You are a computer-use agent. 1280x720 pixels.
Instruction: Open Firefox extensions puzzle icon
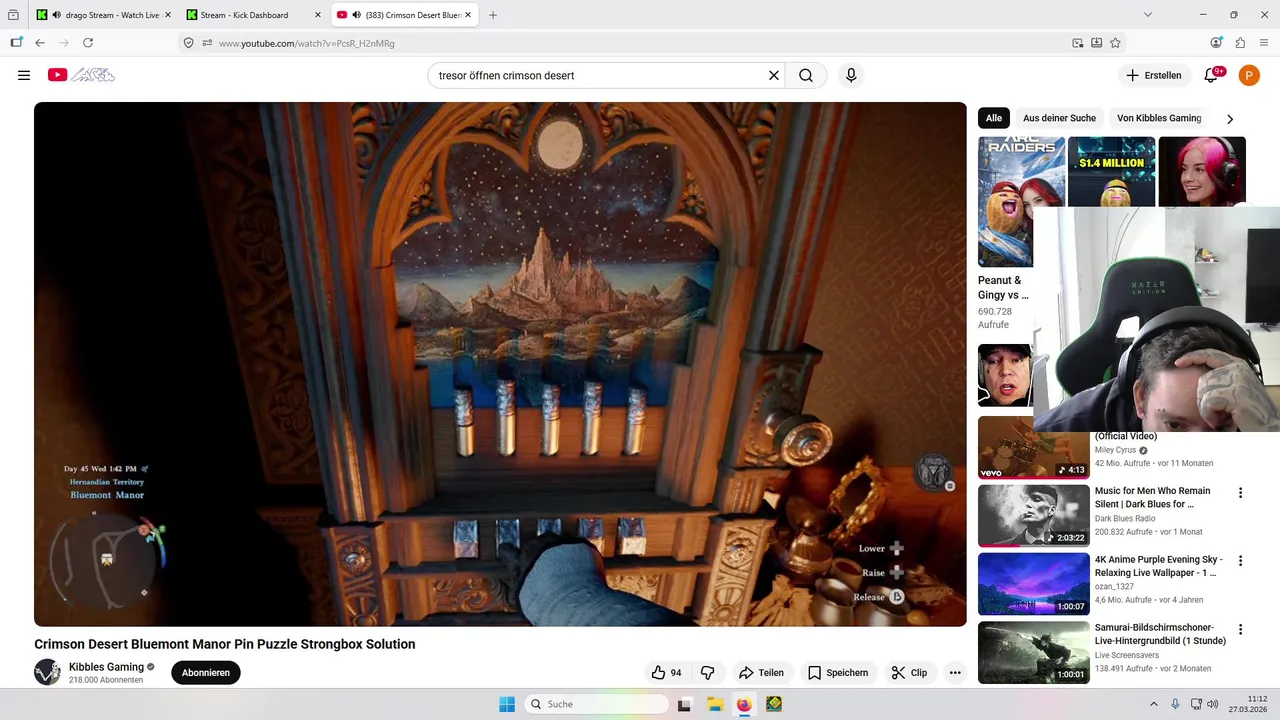[1240, 43]
